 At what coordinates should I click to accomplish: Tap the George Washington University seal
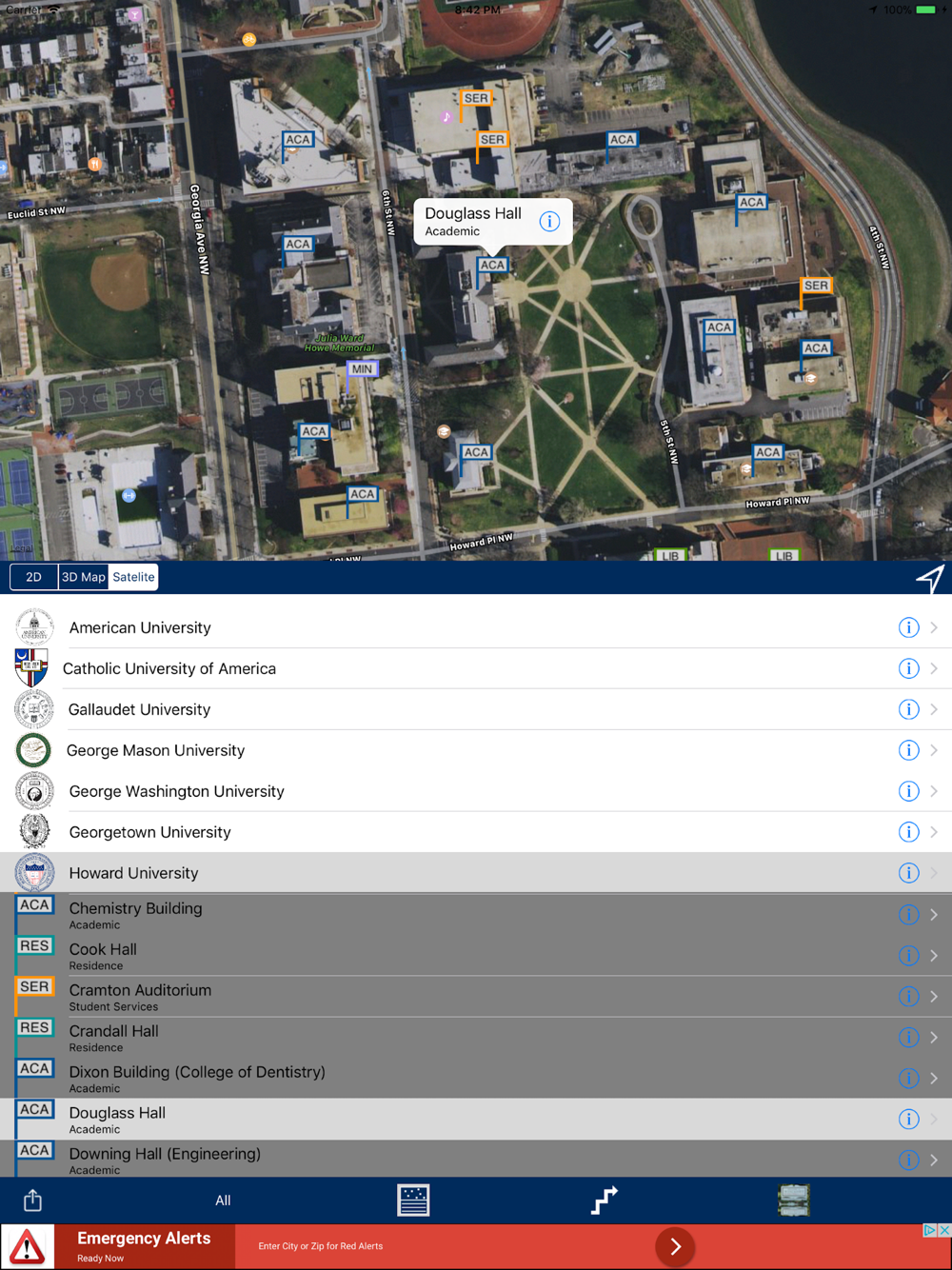point(34,791)
